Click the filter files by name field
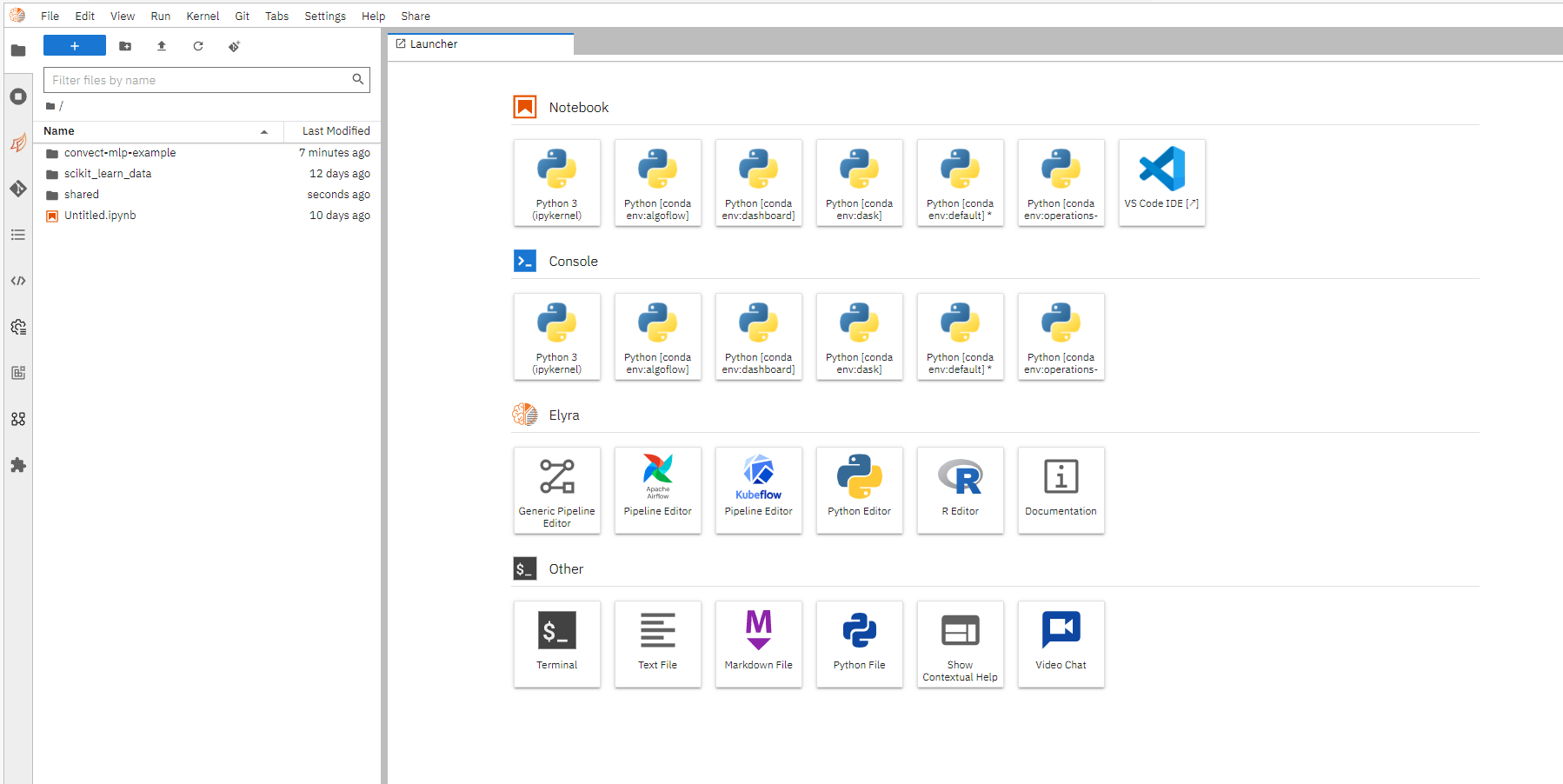The width and height of the screenshot is (1563, 784). (207, 80)
